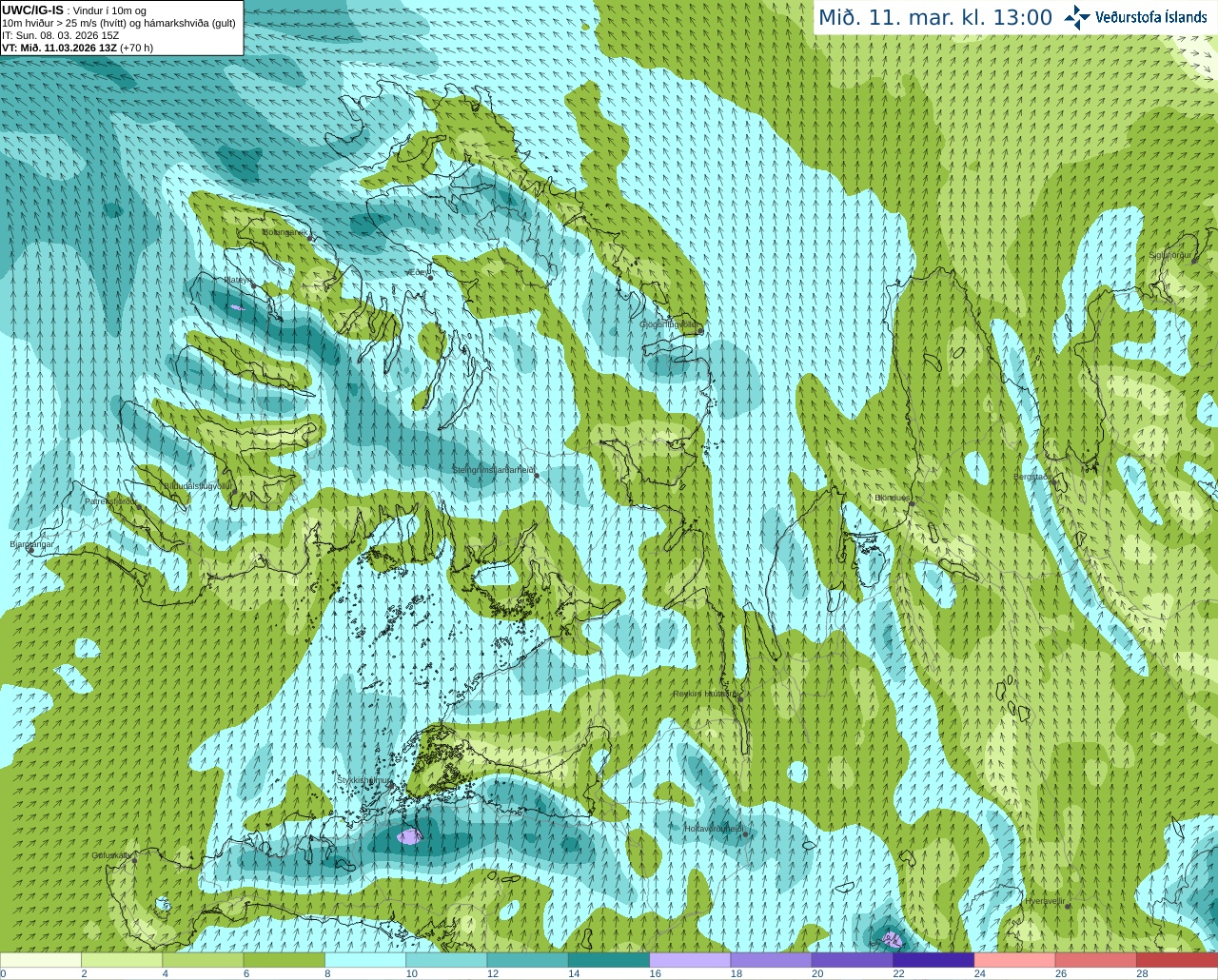Click the Bergstaðir station label
Screen dimensions: 1218x980
pos(1034,477)
